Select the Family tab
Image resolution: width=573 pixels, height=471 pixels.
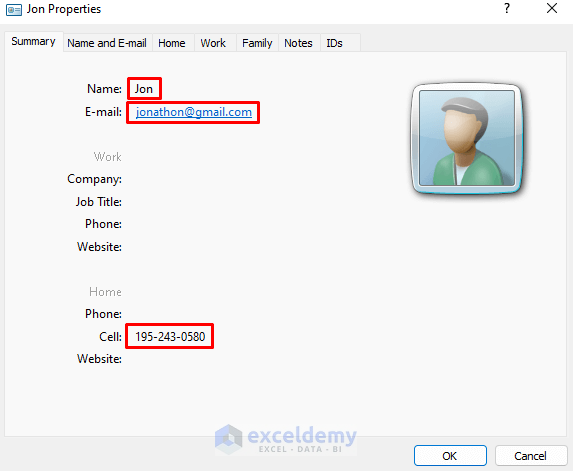coord(257,43)
